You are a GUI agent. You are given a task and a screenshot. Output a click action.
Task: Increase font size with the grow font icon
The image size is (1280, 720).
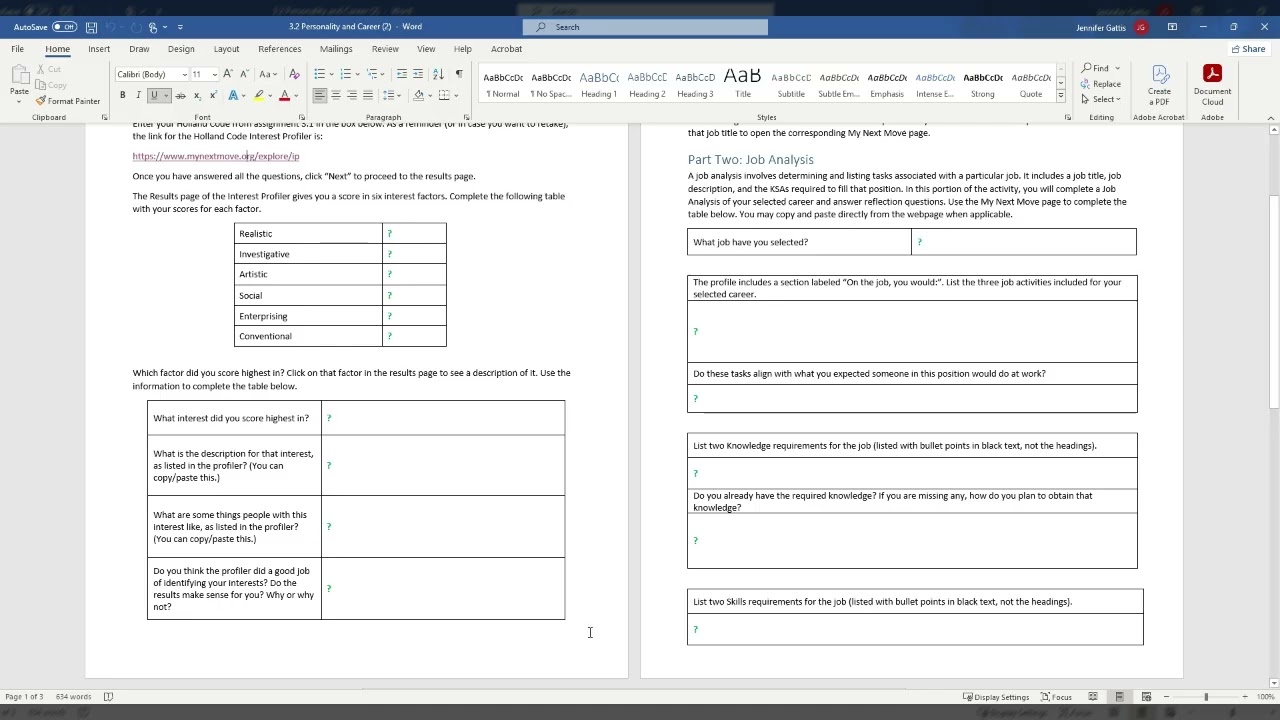(228, 74)
